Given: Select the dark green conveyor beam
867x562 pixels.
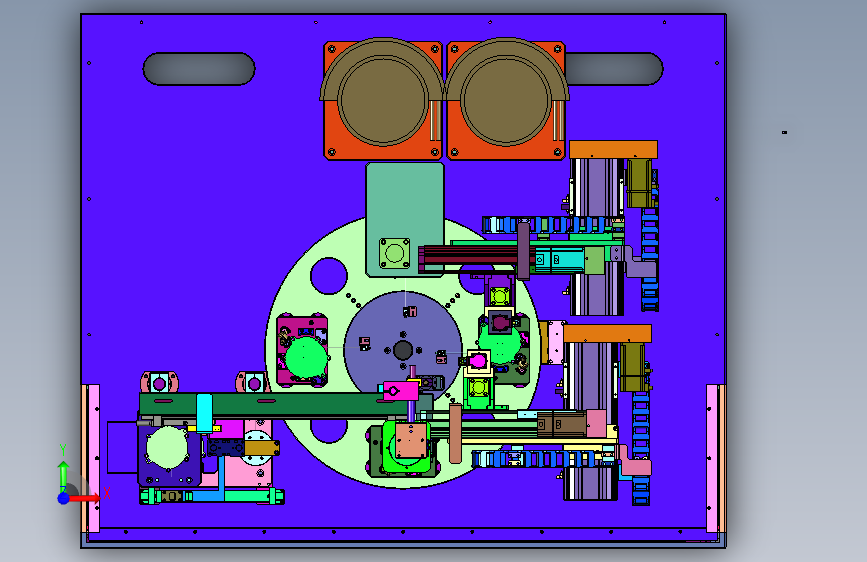Looking at the screenshot, I should click(276, 404).
